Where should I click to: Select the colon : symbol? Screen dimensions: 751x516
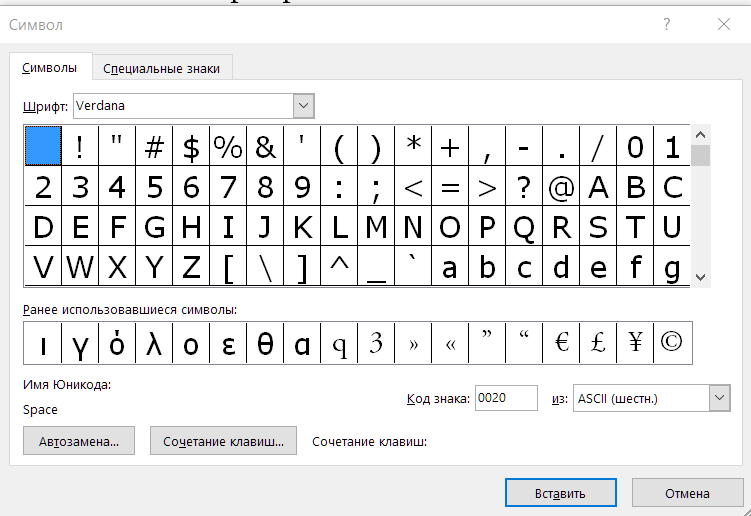[339, 186]
